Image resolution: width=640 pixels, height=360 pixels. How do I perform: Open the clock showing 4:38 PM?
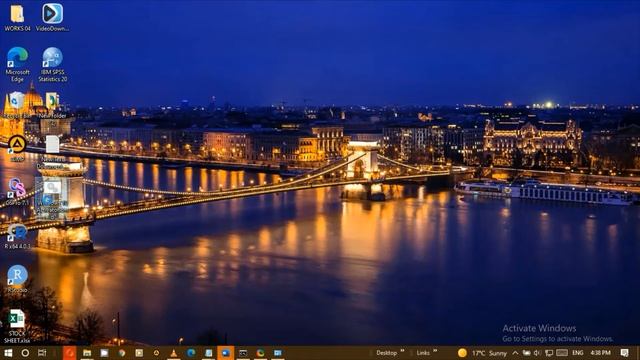pyautogui.click(x=600, y=353)
